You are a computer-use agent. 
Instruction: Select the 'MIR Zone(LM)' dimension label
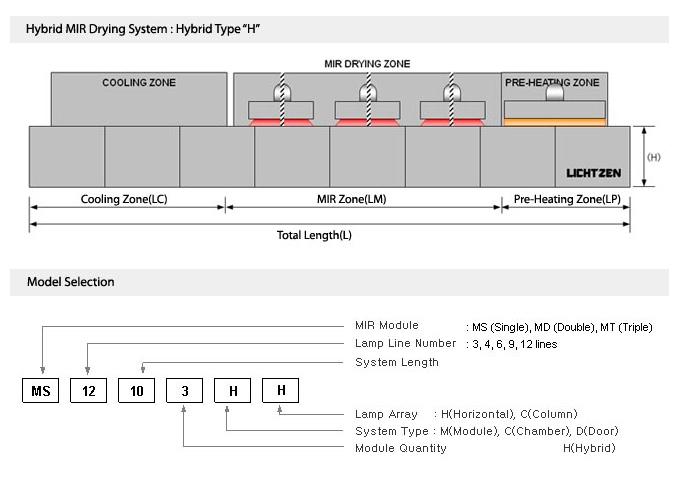click(x=351, y=199)
